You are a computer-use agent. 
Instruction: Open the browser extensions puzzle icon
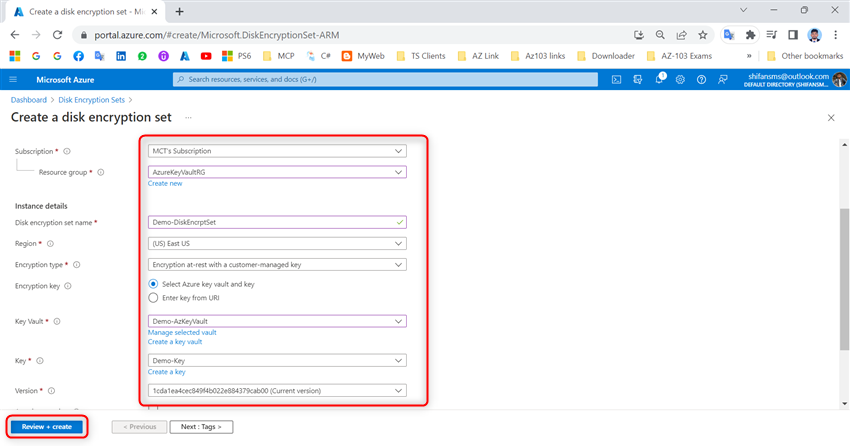(750, 35)
